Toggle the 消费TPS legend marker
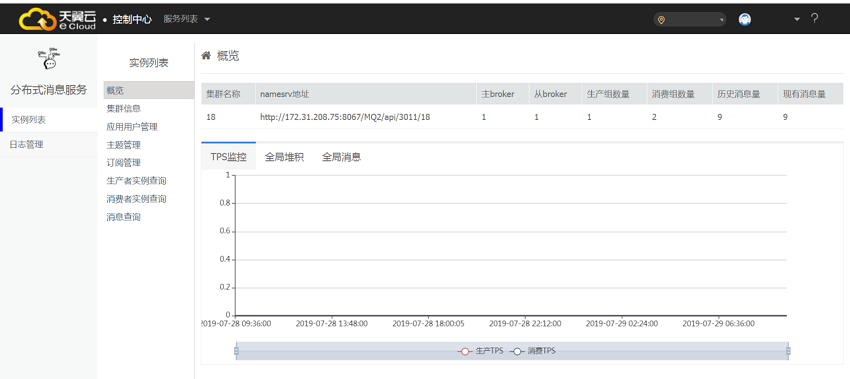This screenshot has width=850, height=379. 517,351
